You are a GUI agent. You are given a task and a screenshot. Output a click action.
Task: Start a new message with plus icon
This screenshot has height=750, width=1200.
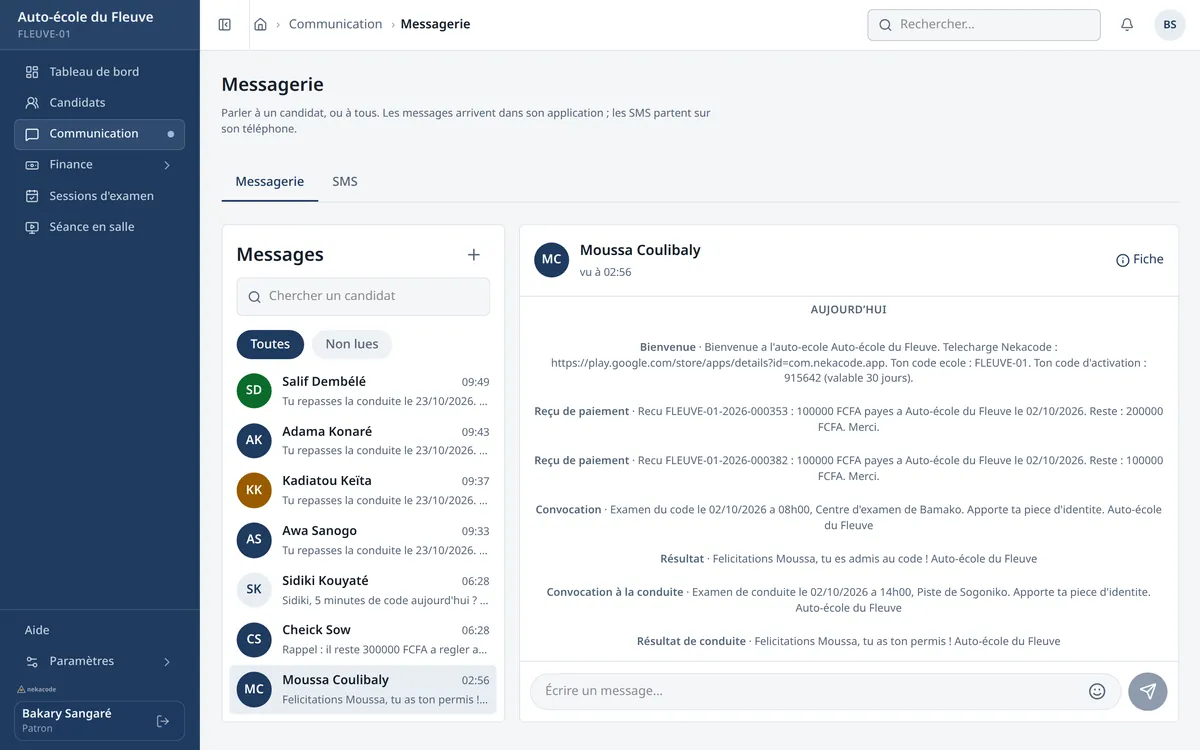[x=474, y=255]
